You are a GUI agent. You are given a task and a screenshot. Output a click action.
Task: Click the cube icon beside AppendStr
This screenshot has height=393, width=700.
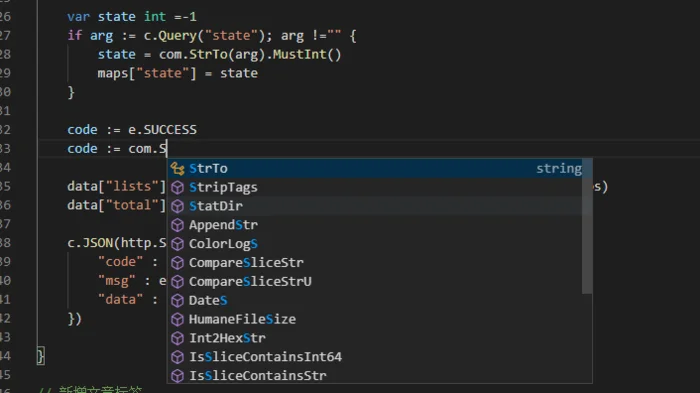(x=177, y=225)
